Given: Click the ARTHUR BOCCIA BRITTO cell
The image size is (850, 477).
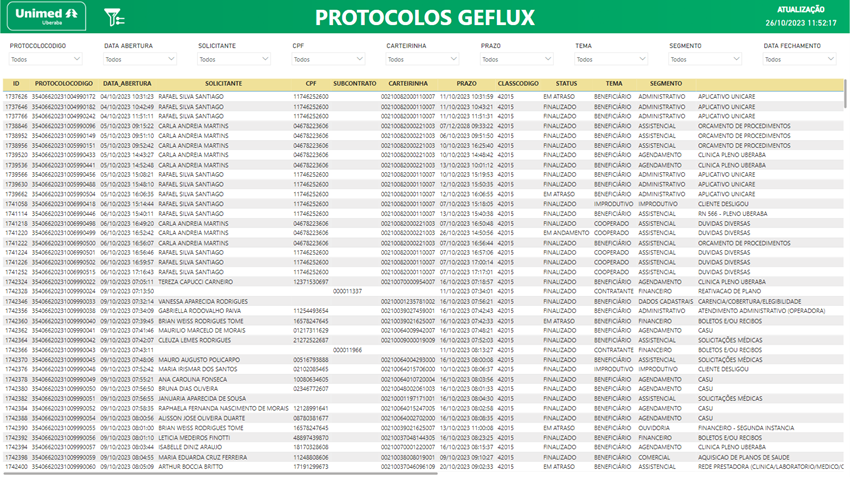Looking at the screenshot, I should [190, 467].
